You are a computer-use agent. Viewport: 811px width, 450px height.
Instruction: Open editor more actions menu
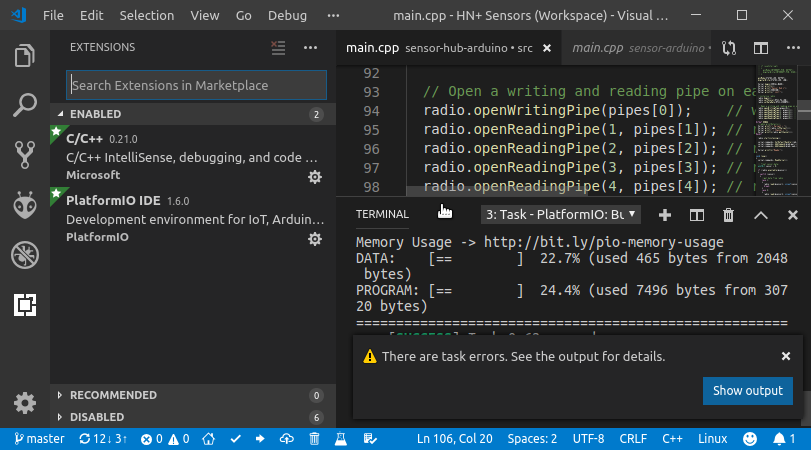click(x=793, y=48)
